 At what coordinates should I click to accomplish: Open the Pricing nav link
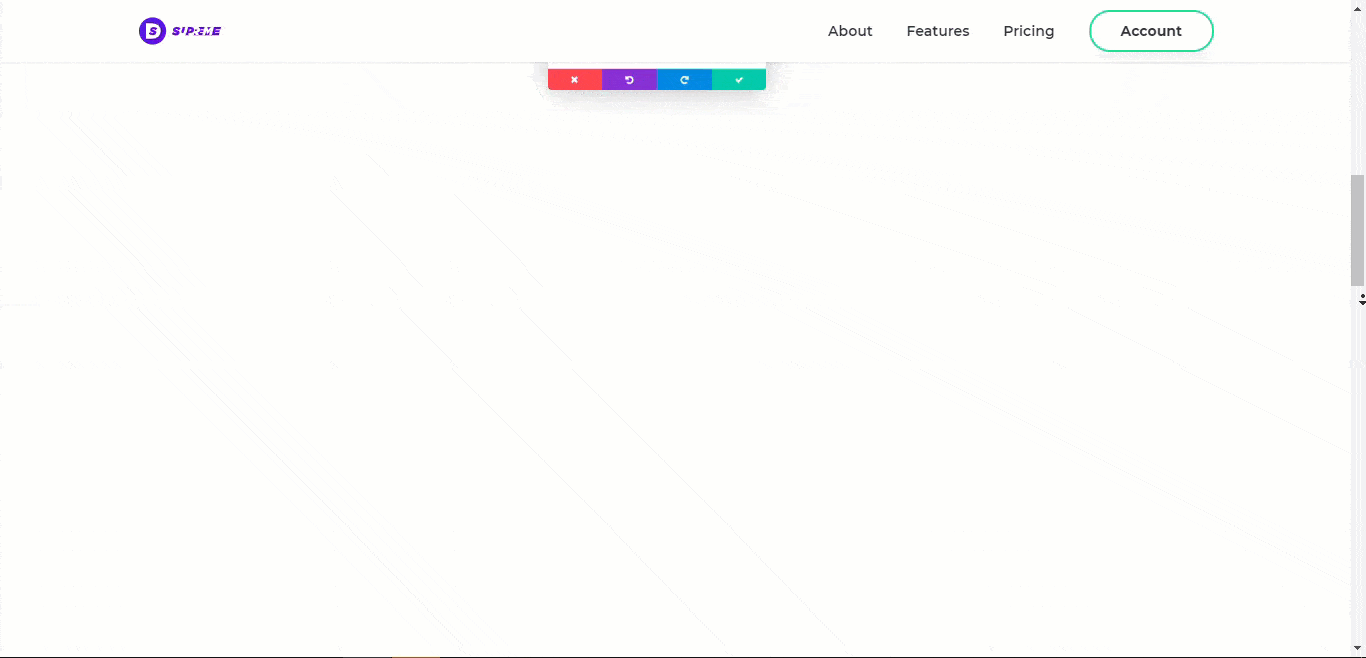point(1028,31)
